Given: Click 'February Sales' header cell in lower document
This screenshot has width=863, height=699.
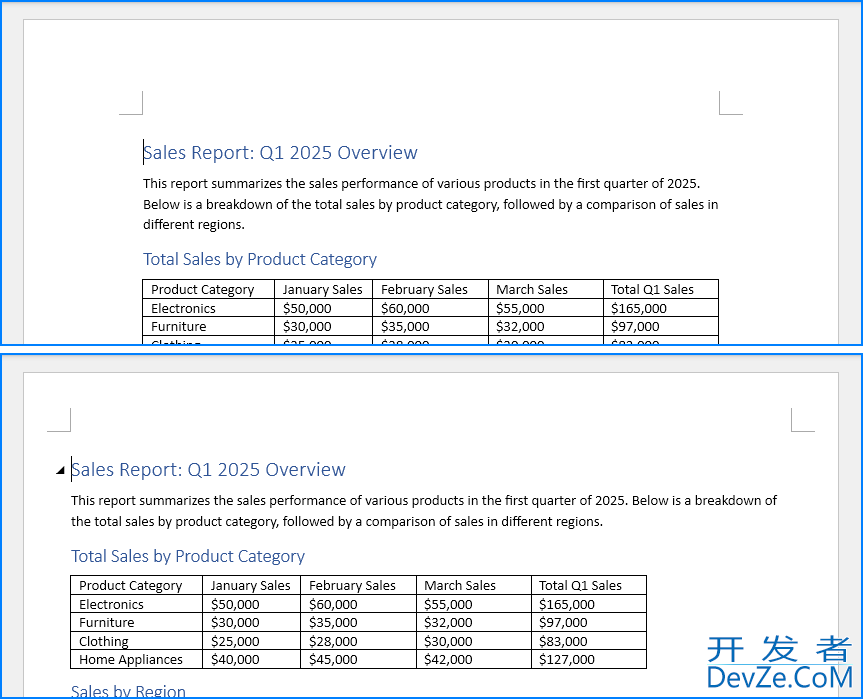Looking at the screenshot, I should (358, 585).
